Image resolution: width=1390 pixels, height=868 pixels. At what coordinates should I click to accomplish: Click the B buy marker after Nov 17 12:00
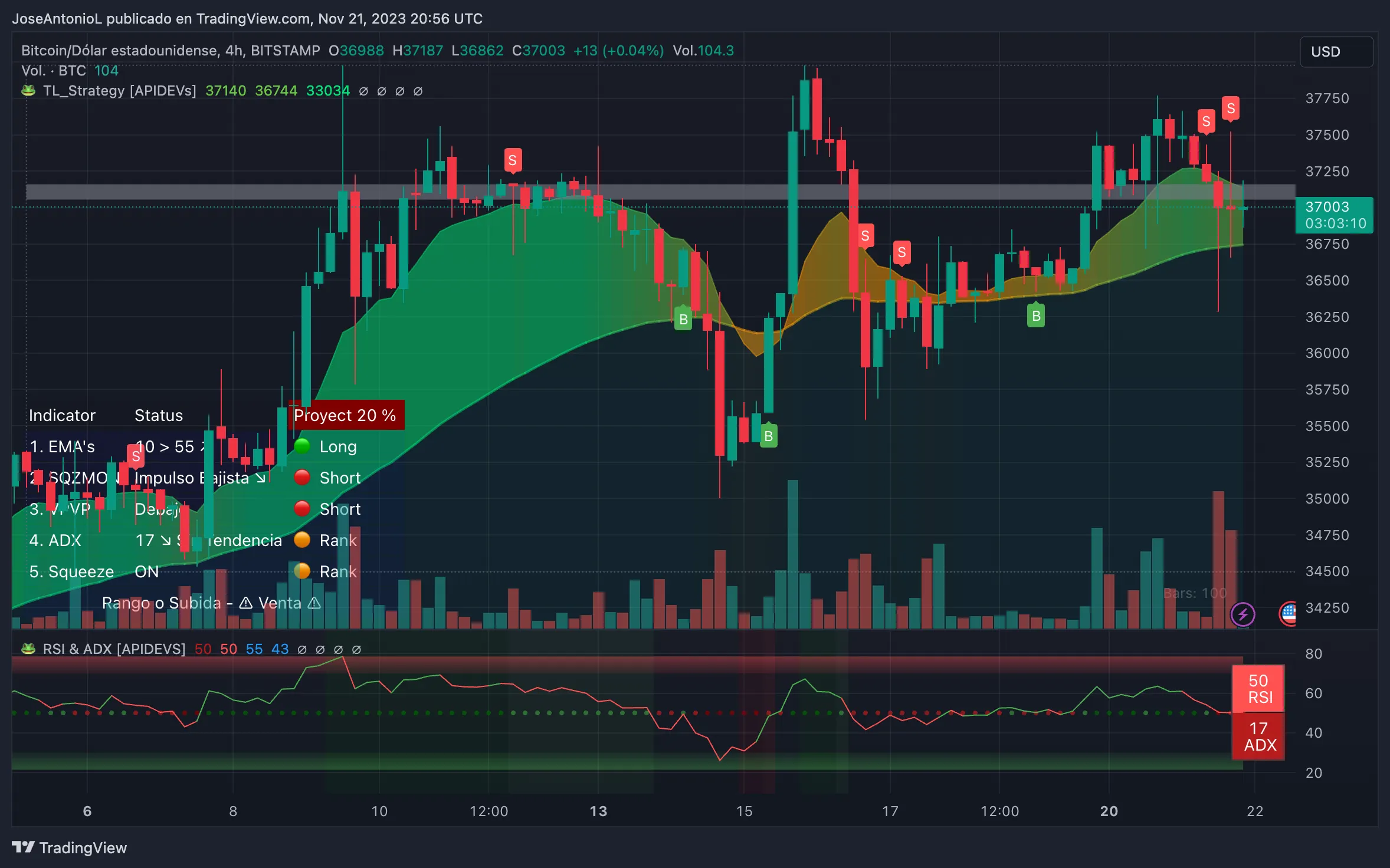1035,316
